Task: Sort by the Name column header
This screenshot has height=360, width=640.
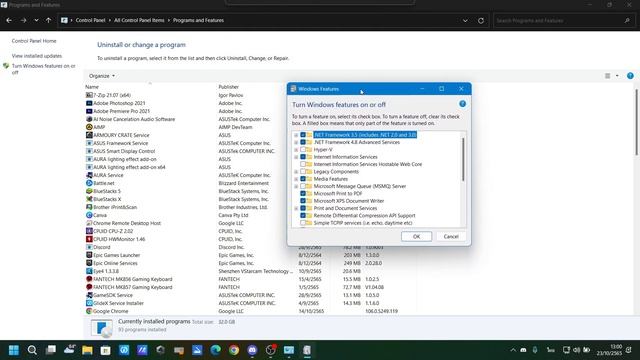Action: [92, 87]
